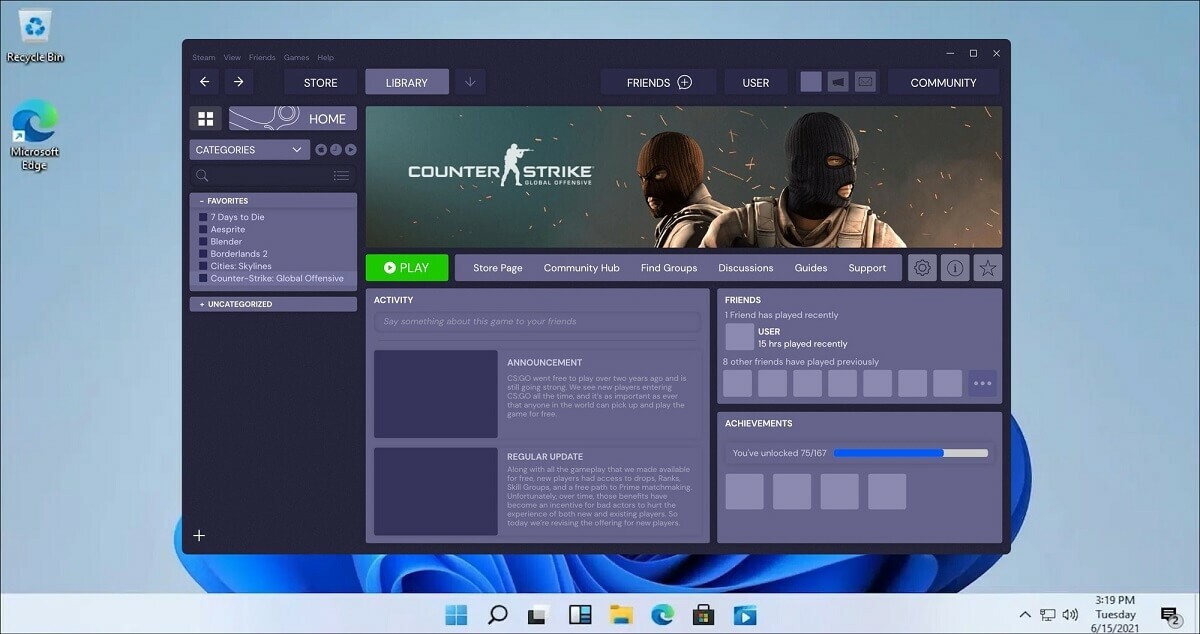Show more friends with the three-dots button
Image resolution: width=1200 pixels, height=634 pixels.
pos(982,383)
